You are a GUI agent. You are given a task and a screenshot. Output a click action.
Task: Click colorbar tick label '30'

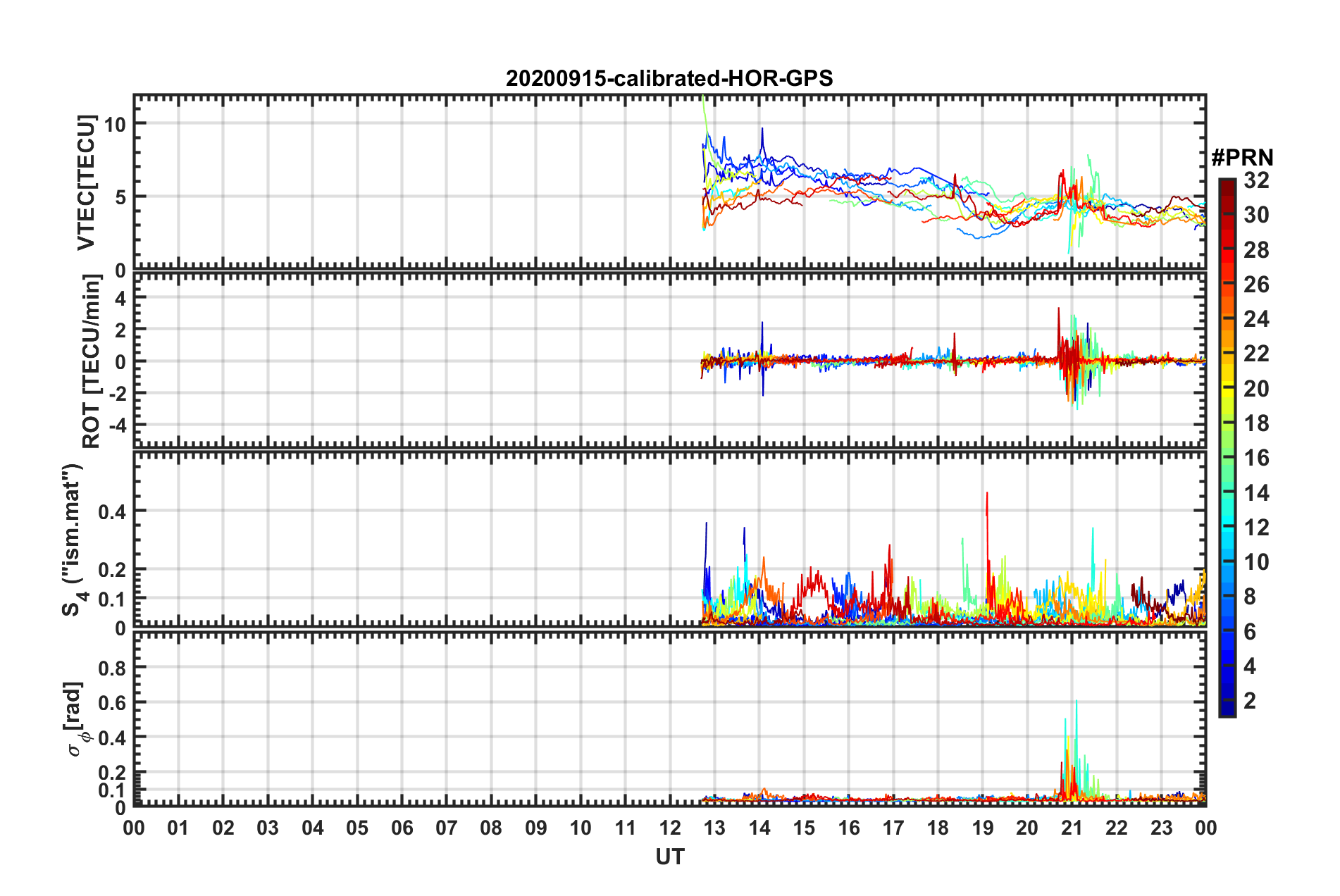click(1256, 215)
